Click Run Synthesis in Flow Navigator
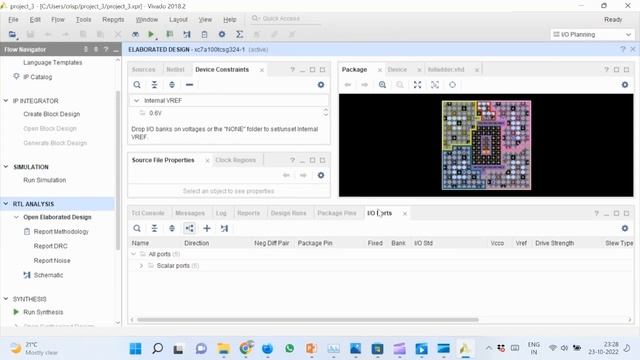The height and width of the screenshot is (360, 640). point(43,312)
